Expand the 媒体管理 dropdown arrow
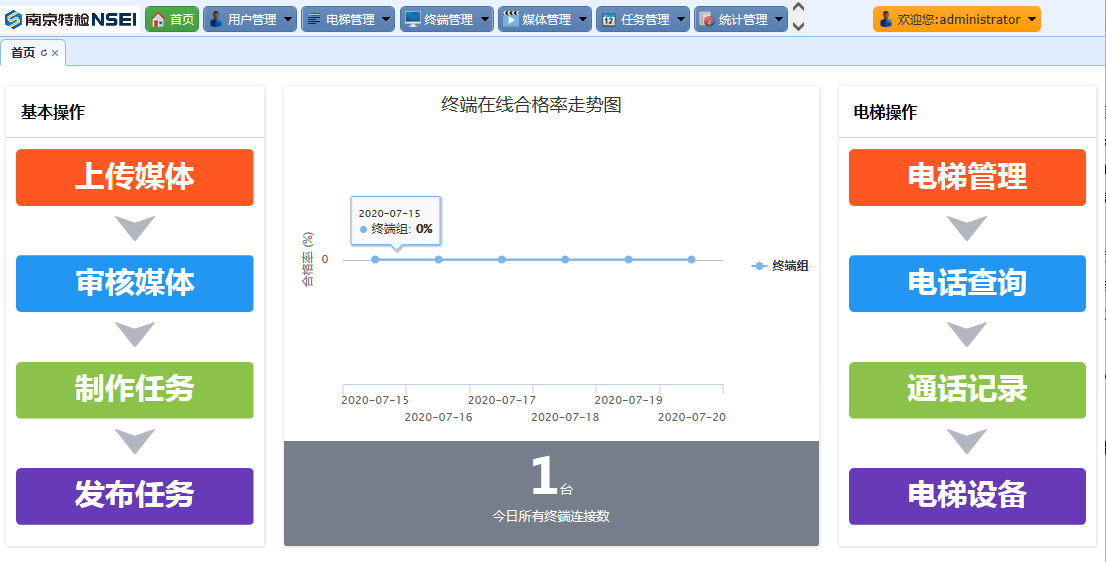The width and height of the screenshot is (1106, 562). pyautogui.click(x=583, y=19)
